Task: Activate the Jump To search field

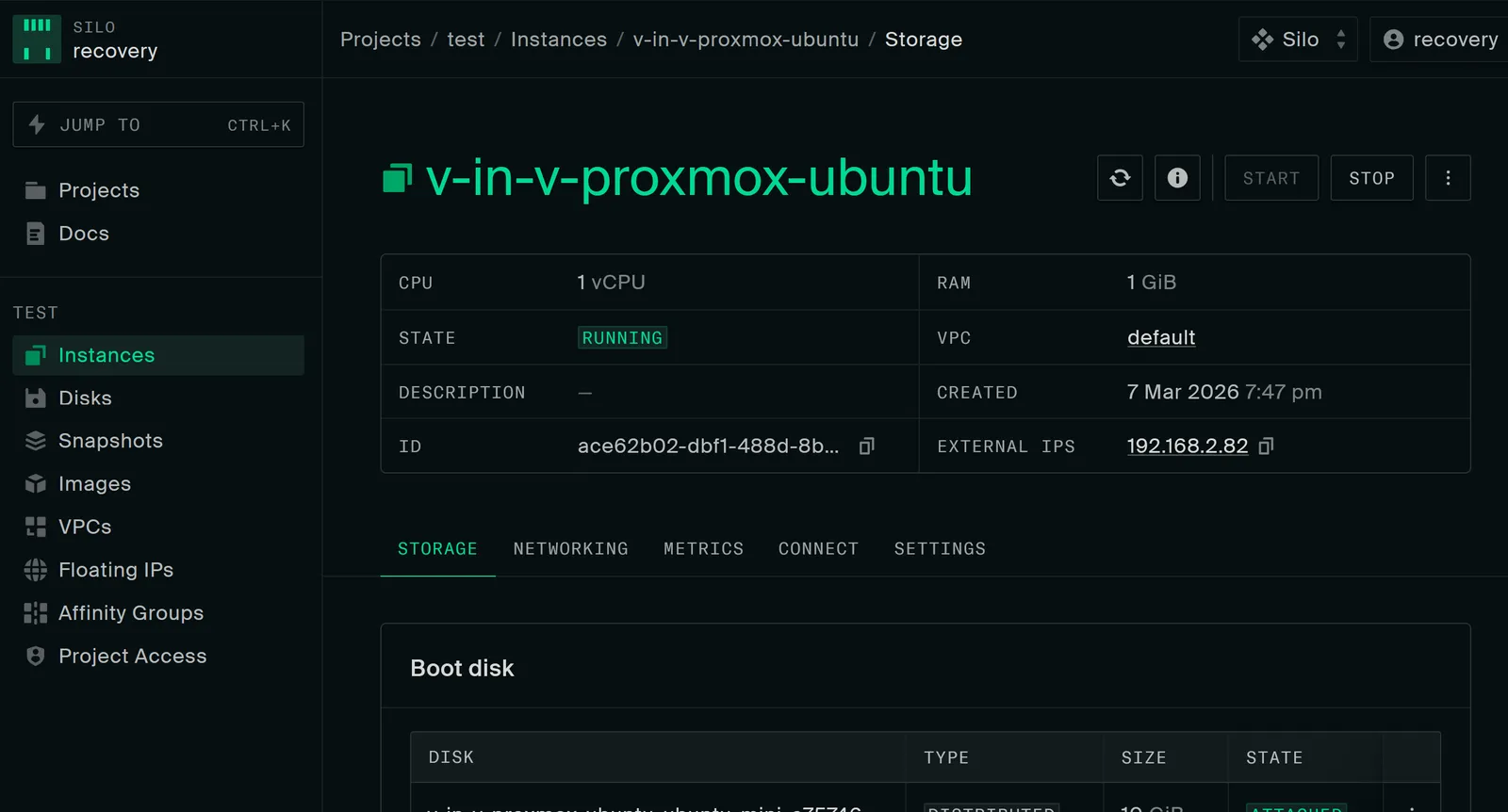Action: point(157,124)
